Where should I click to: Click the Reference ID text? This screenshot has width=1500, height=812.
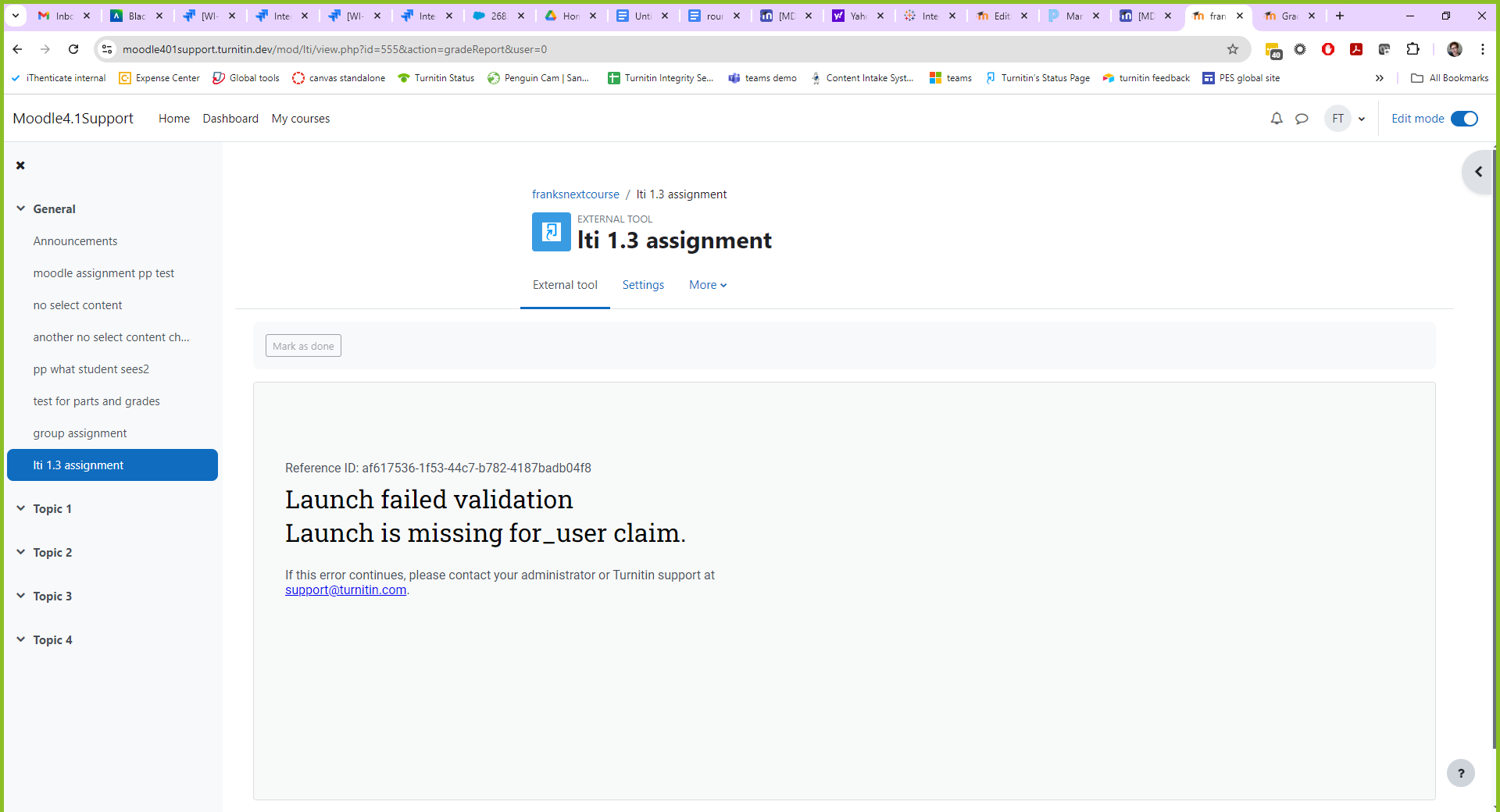pyautogui.click(x=437, y=468)
